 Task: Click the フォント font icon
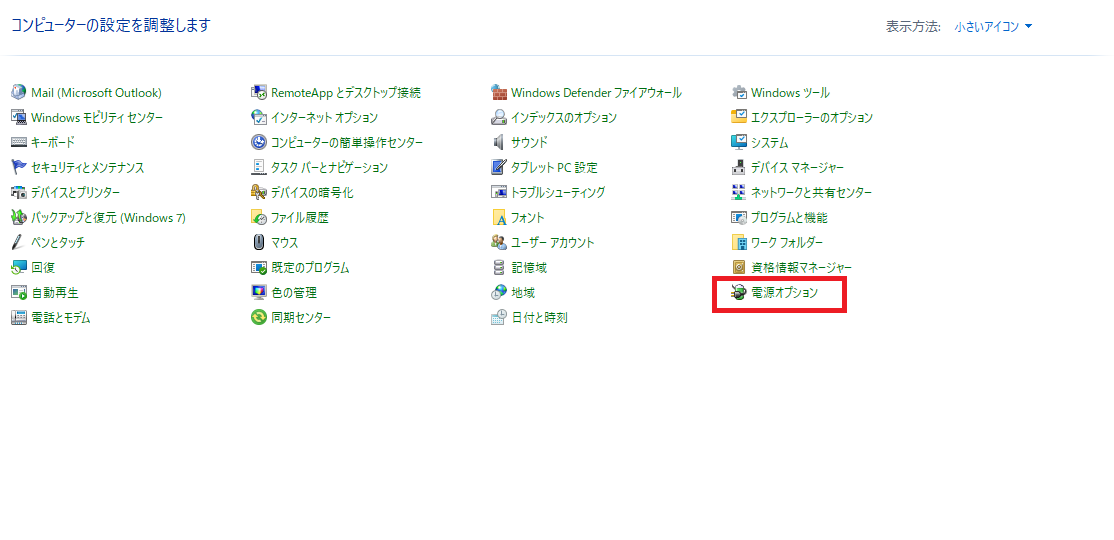point(499,218)
